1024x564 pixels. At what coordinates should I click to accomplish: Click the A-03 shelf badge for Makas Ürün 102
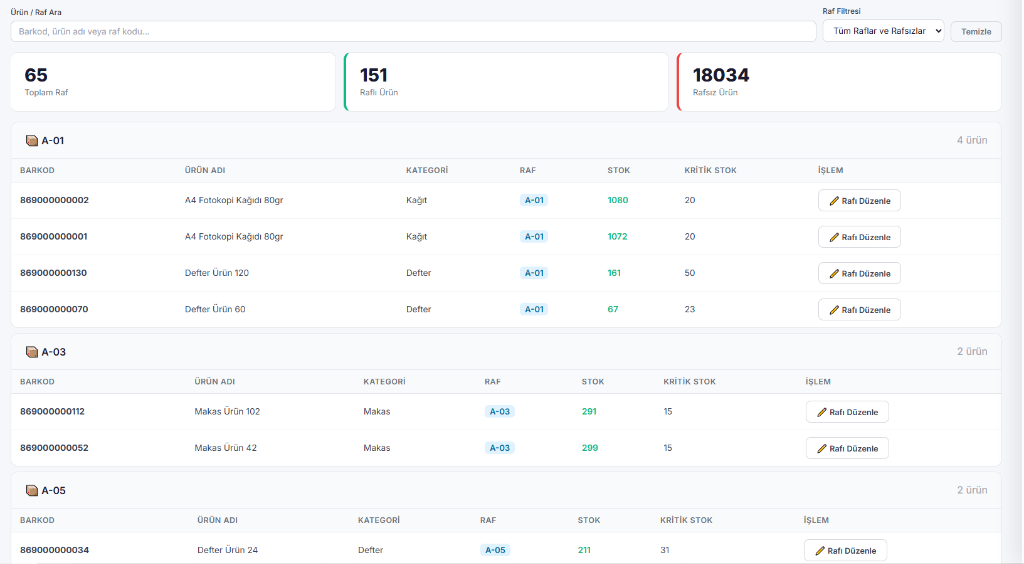500,411
